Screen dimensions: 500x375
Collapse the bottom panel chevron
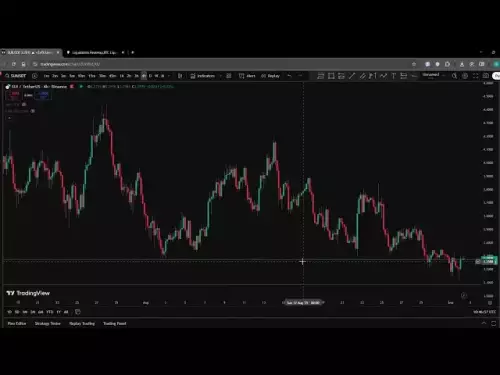(x=484, y=323)
